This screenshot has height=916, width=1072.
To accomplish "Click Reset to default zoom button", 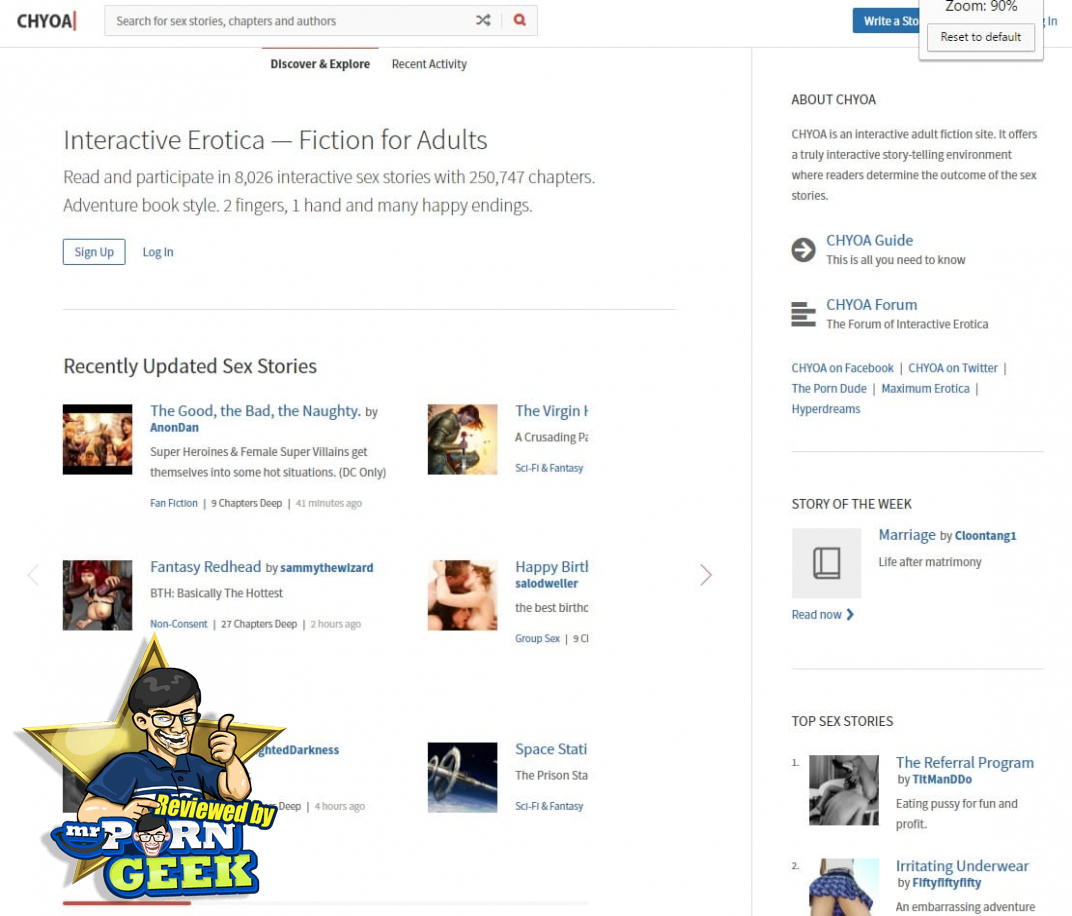I will (980, 37).
